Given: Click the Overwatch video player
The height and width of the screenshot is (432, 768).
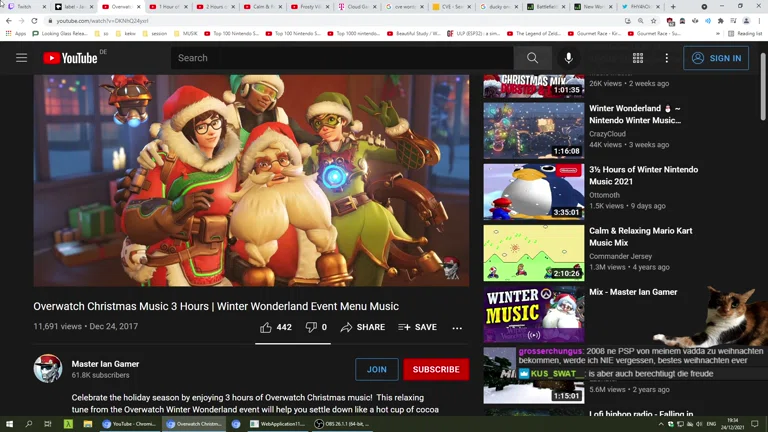Looking at the screenshot, I should point(251,180).
